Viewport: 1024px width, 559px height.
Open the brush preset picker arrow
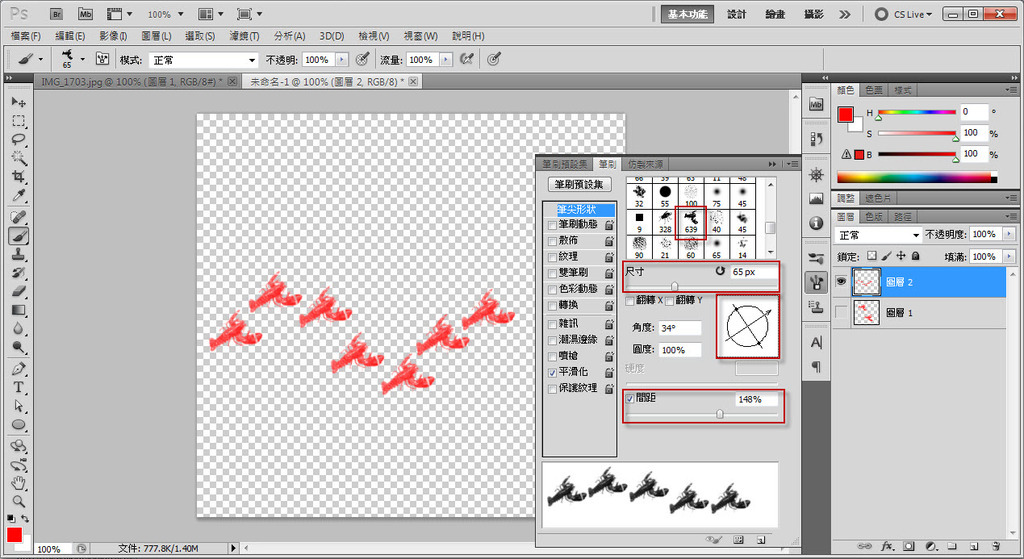pos(82,59)
